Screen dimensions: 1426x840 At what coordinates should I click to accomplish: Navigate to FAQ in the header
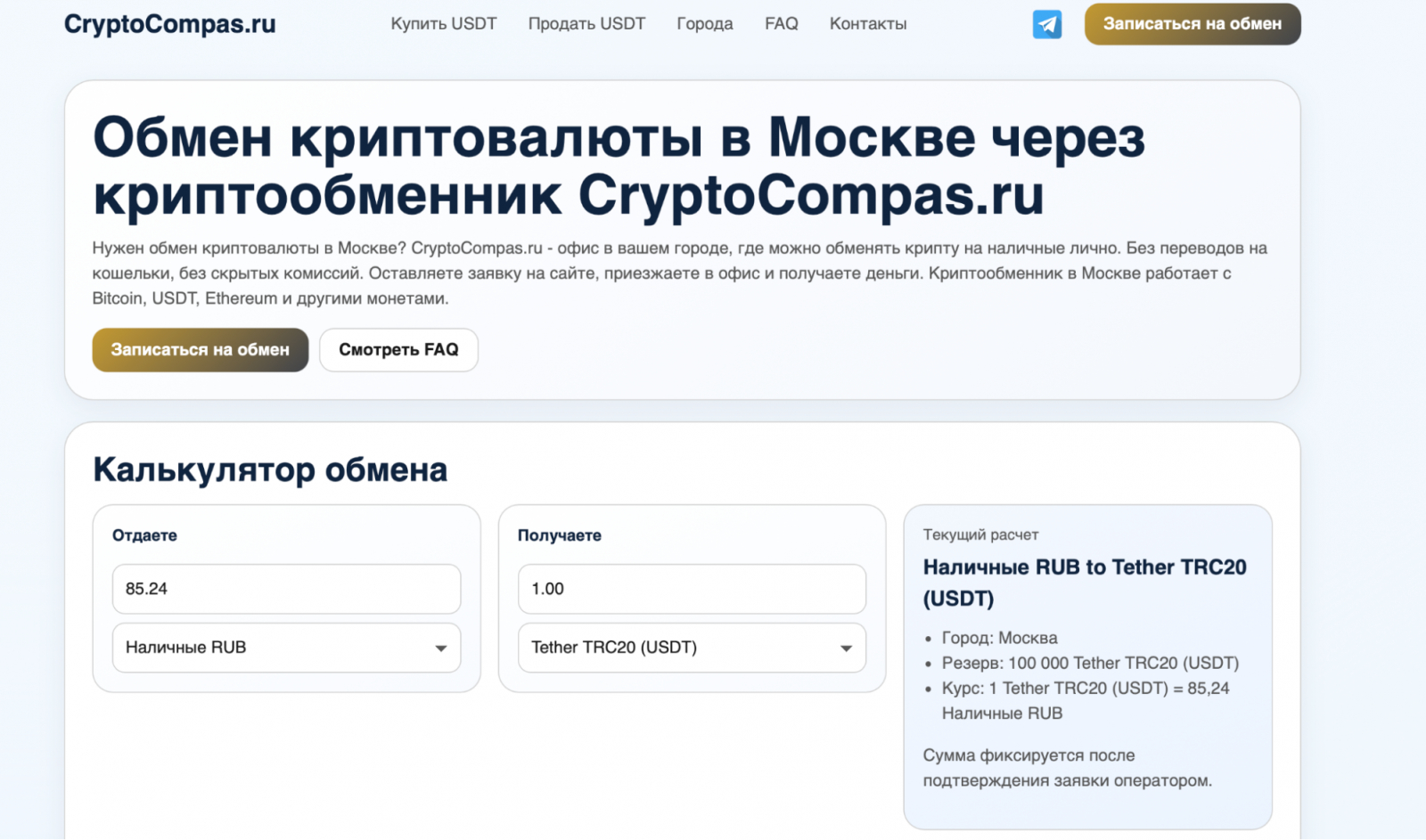tap(782, 24)
